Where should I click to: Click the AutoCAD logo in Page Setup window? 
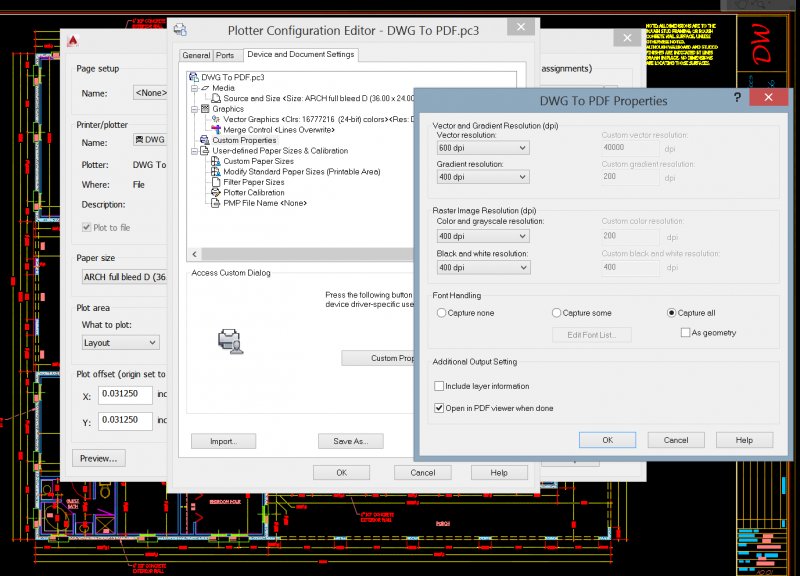[x=73, y=41]
